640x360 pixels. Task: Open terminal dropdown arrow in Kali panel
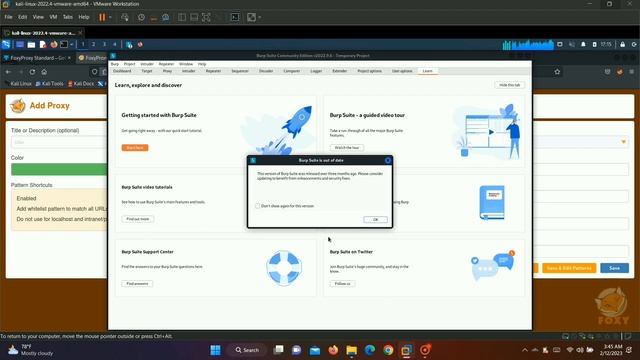71,44
